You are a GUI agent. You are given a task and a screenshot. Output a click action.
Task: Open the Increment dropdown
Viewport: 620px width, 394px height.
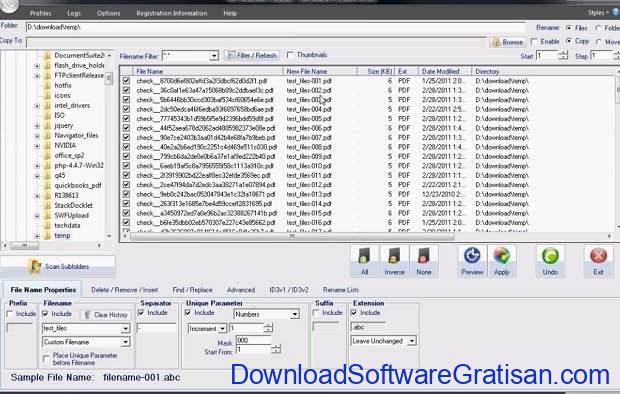pyautogui.click(x=222, y=329)
